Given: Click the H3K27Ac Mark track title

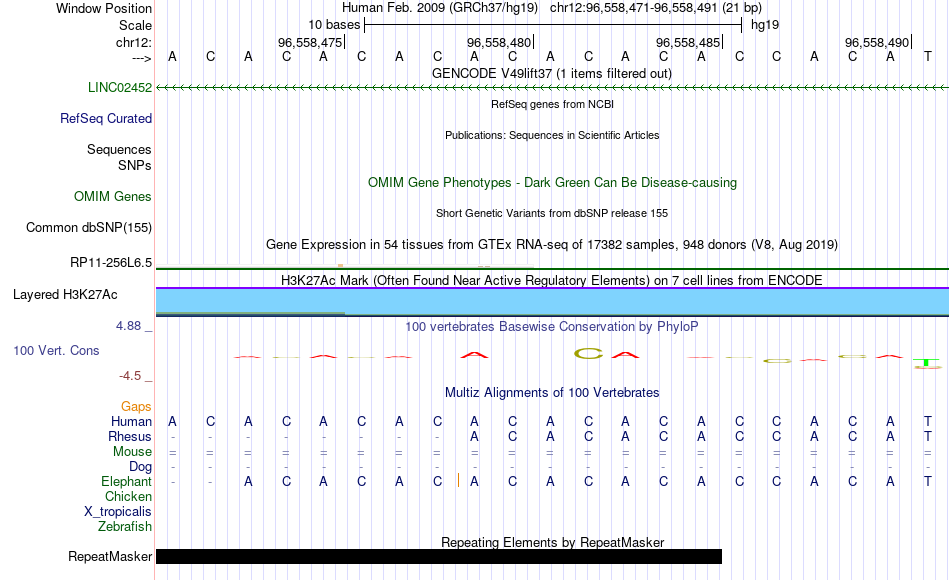Looking at the screenshot, I should coord(551,280).
